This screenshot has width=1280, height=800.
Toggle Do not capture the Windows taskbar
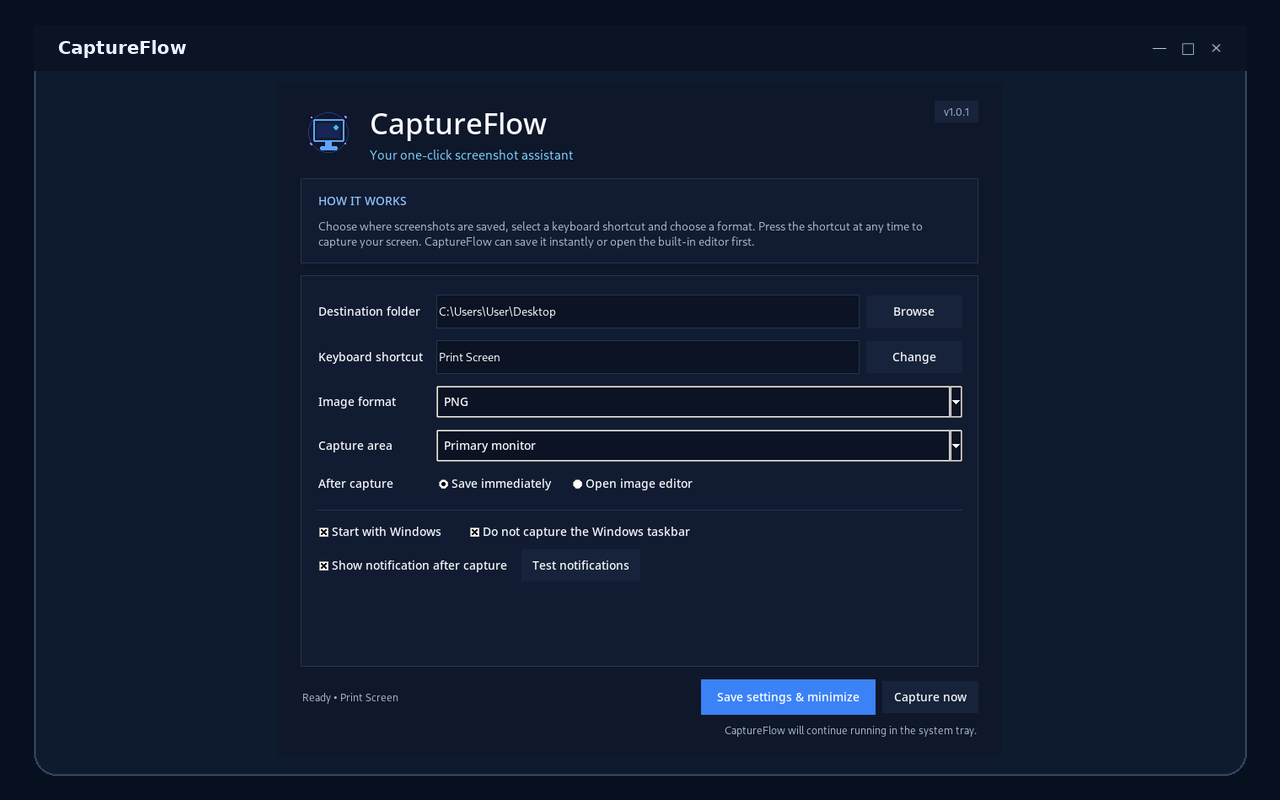click(x=580, y=532)
